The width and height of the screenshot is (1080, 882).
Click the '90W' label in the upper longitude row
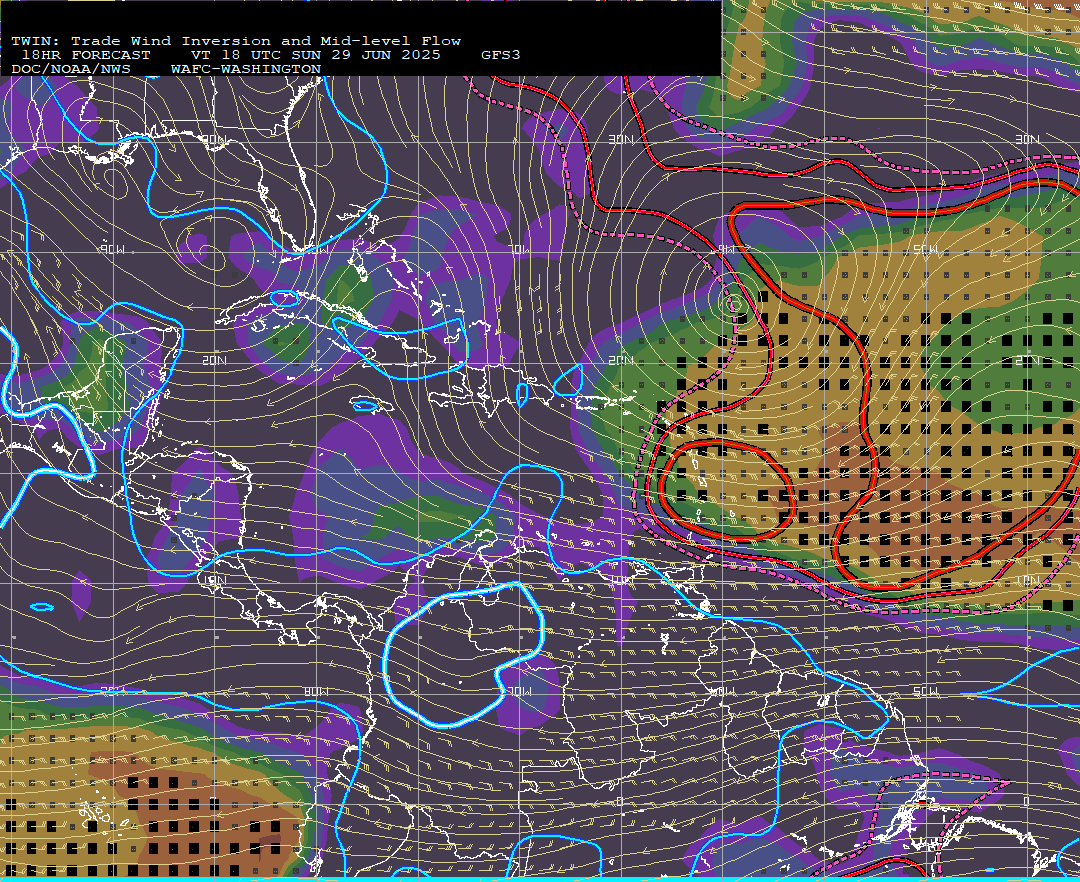tap(113, 249)
